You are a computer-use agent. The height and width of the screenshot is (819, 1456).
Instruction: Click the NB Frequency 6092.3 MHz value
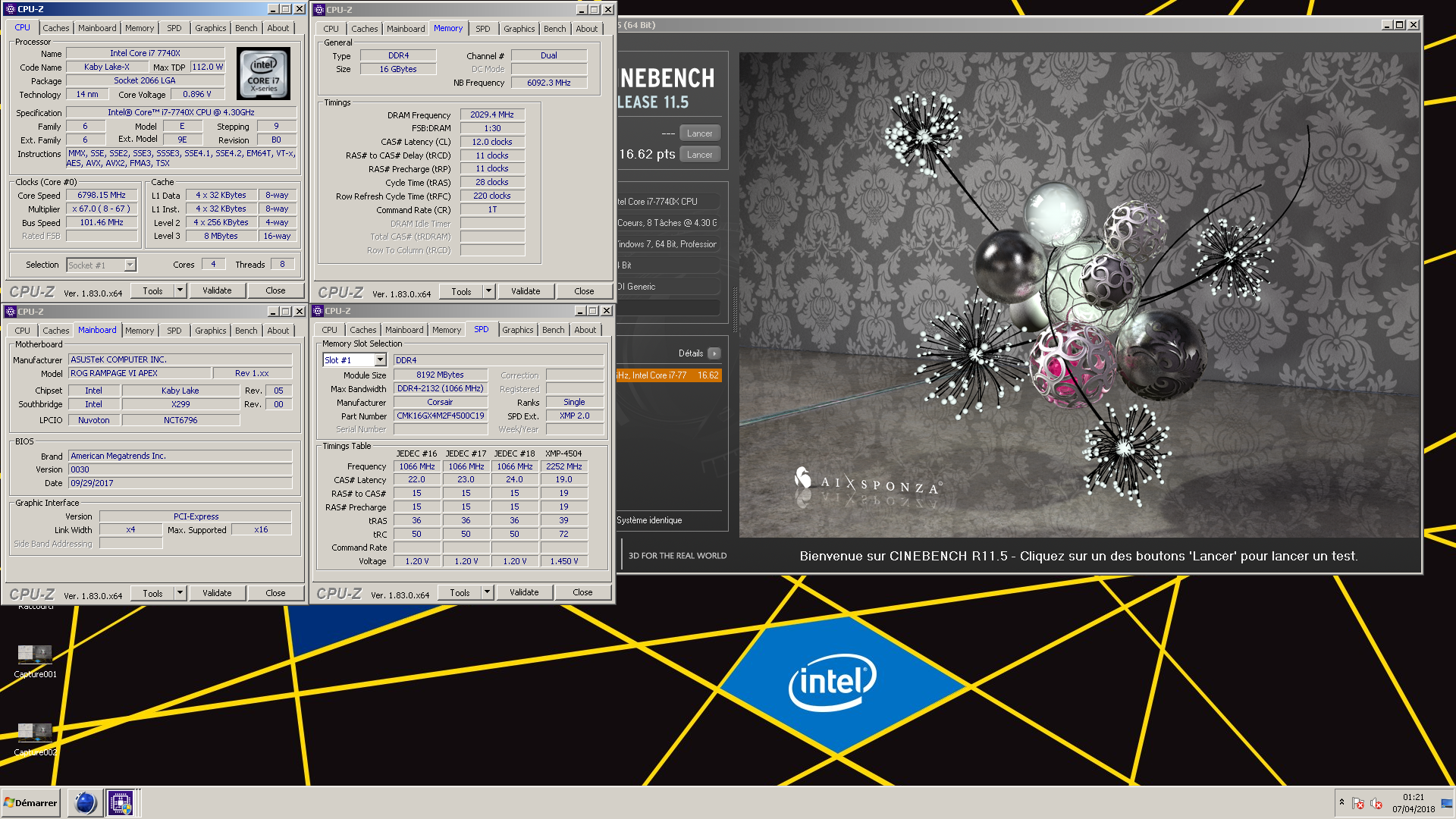tap(549, 83)
